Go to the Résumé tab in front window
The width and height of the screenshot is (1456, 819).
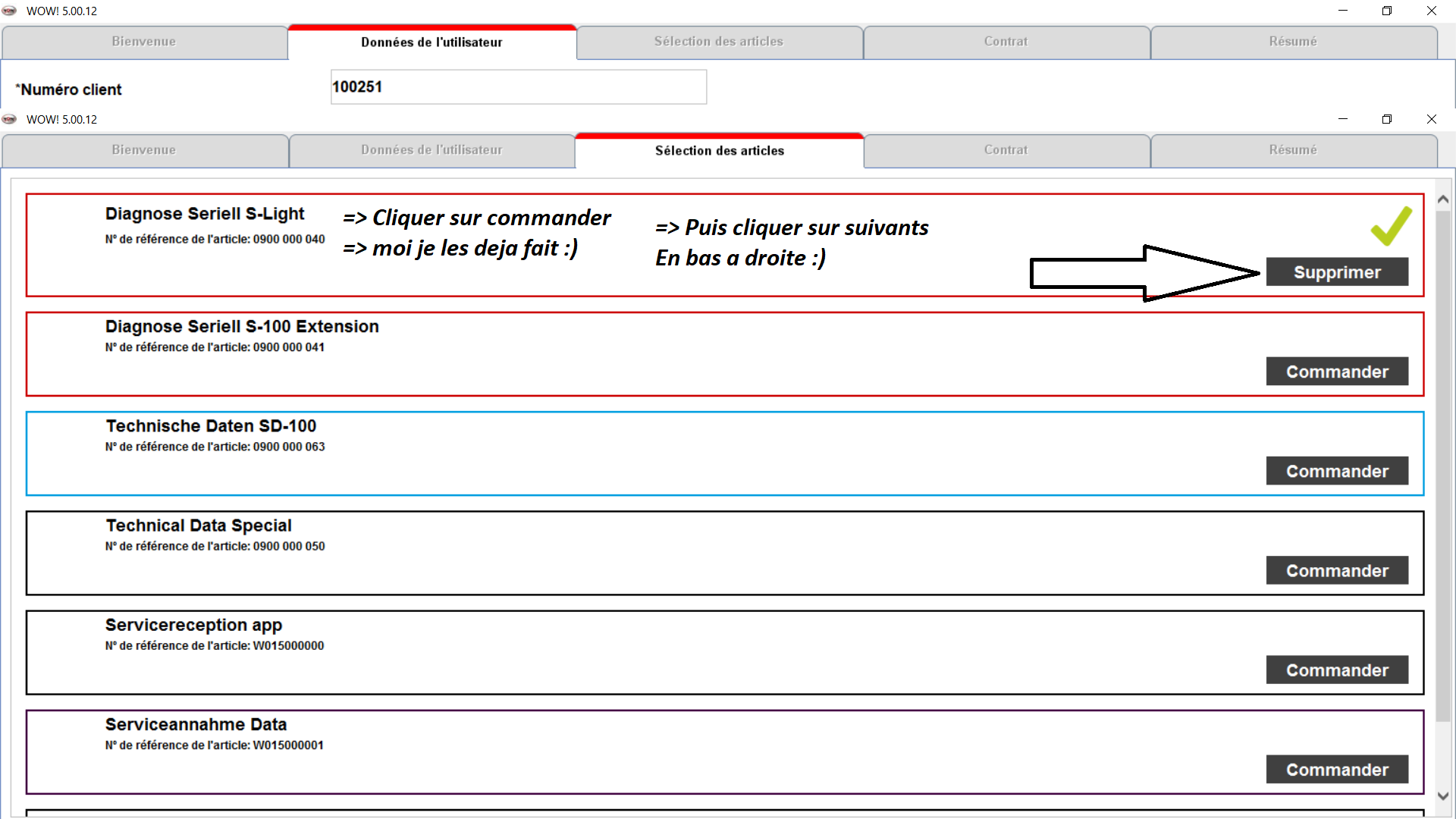coord(1293,150)
